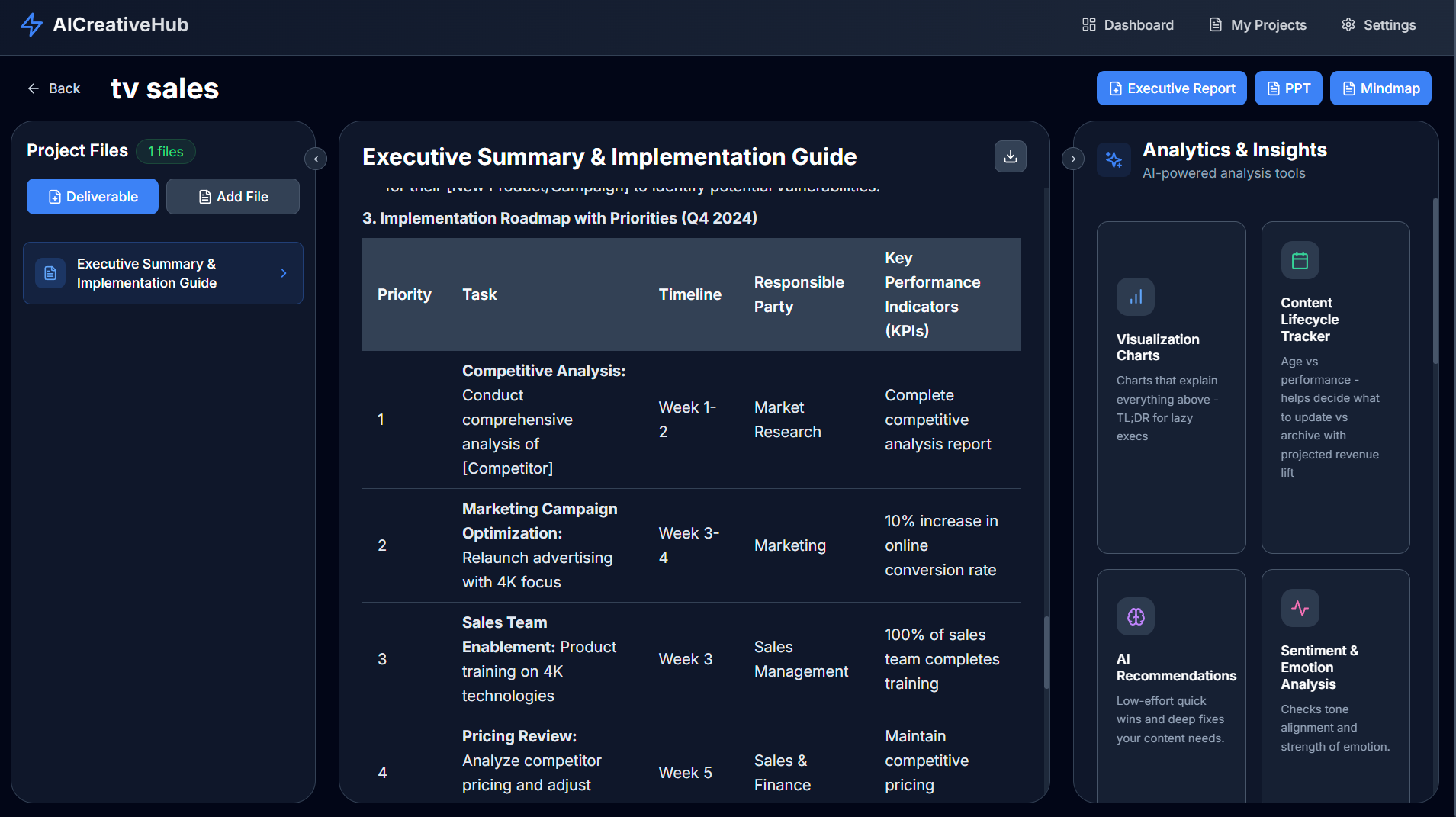Click the Analytics & Insights sparkle icon
Viewport: 1456px width, 817px height.
tap(1114, 159)
